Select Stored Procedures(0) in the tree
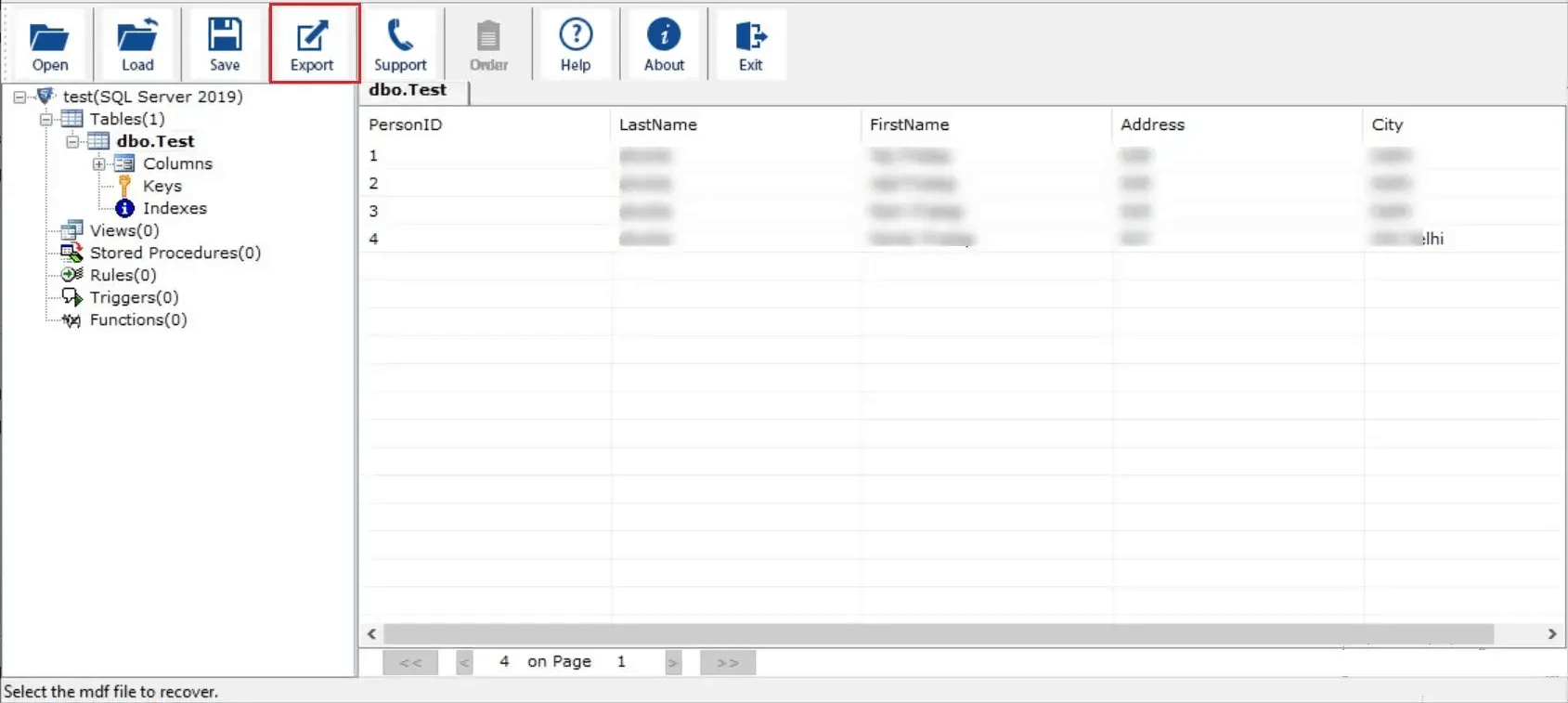Screen dimensions: 1568x703 tap(175, 253)
